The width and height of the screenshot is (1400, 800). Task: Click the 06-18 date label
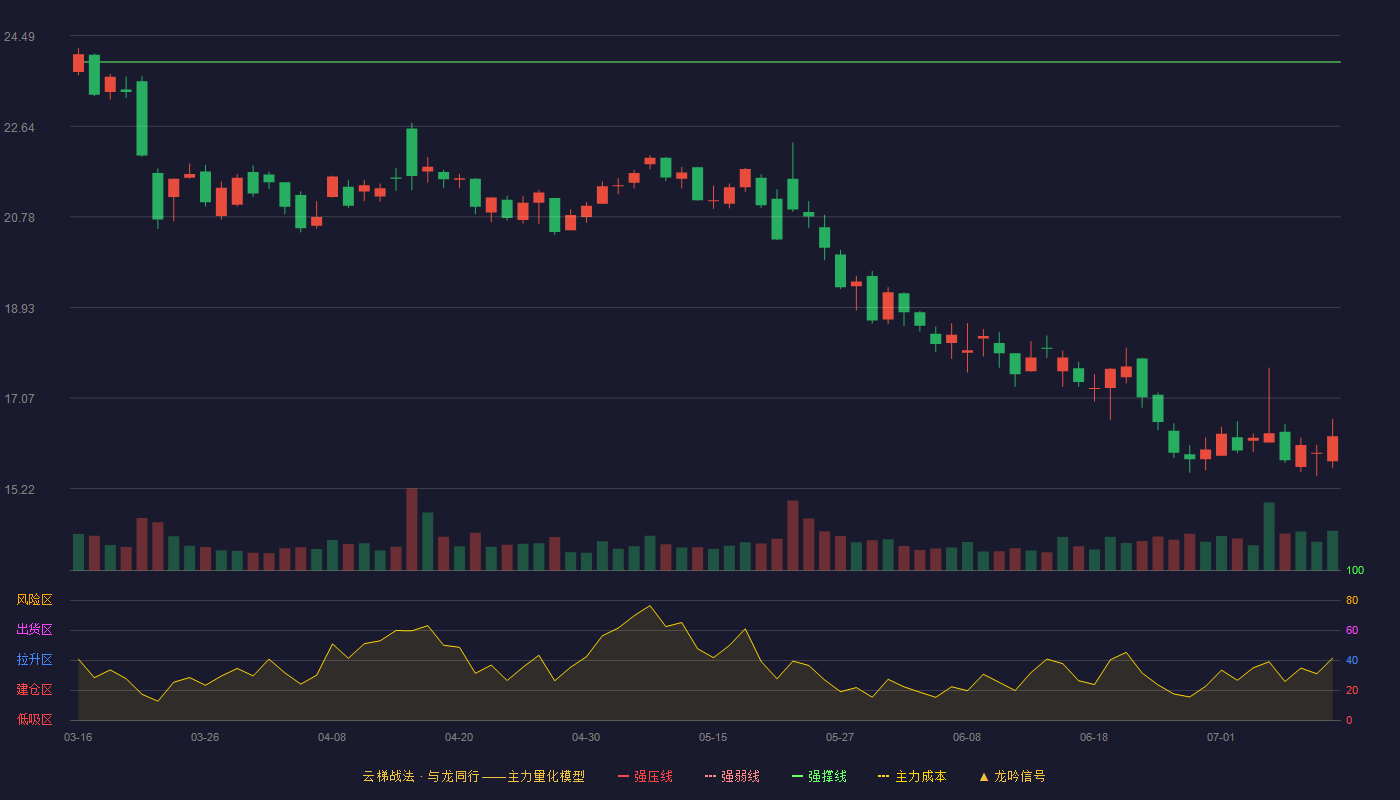[1094, 737]
